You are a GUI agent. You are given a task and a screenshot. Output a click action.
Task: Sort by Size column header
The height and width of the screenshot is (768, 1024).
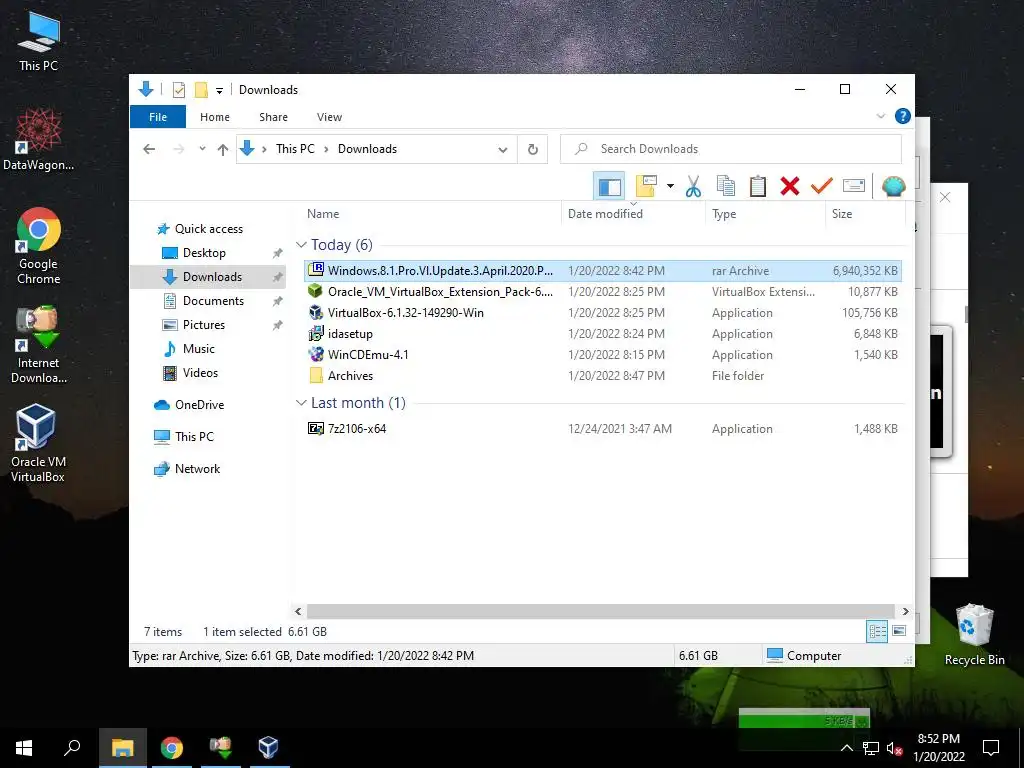[x=842, y=214]
